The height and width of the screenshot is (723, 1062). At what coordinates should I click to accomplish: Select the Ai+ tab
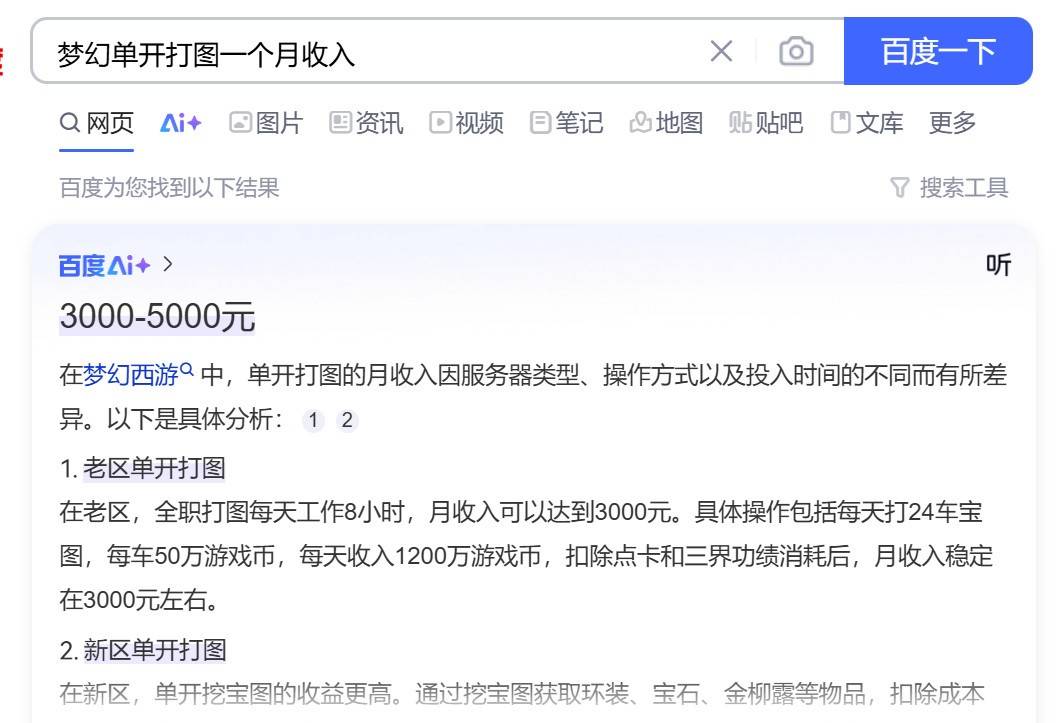coord(179,123)
